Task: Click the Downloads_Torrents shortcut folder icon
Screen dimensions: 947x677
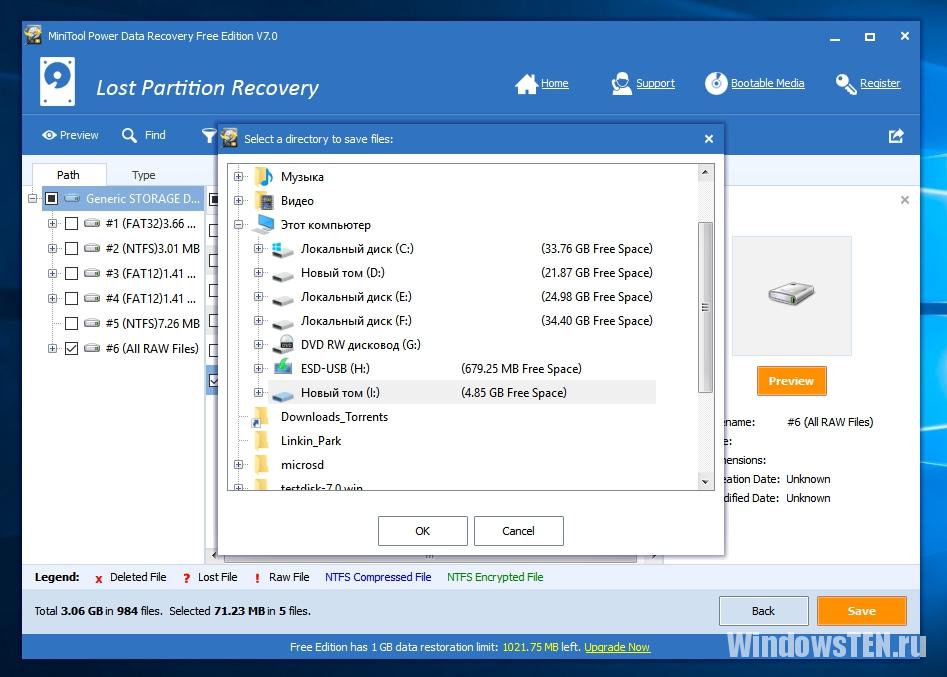Action: click(x=261, y=417)
